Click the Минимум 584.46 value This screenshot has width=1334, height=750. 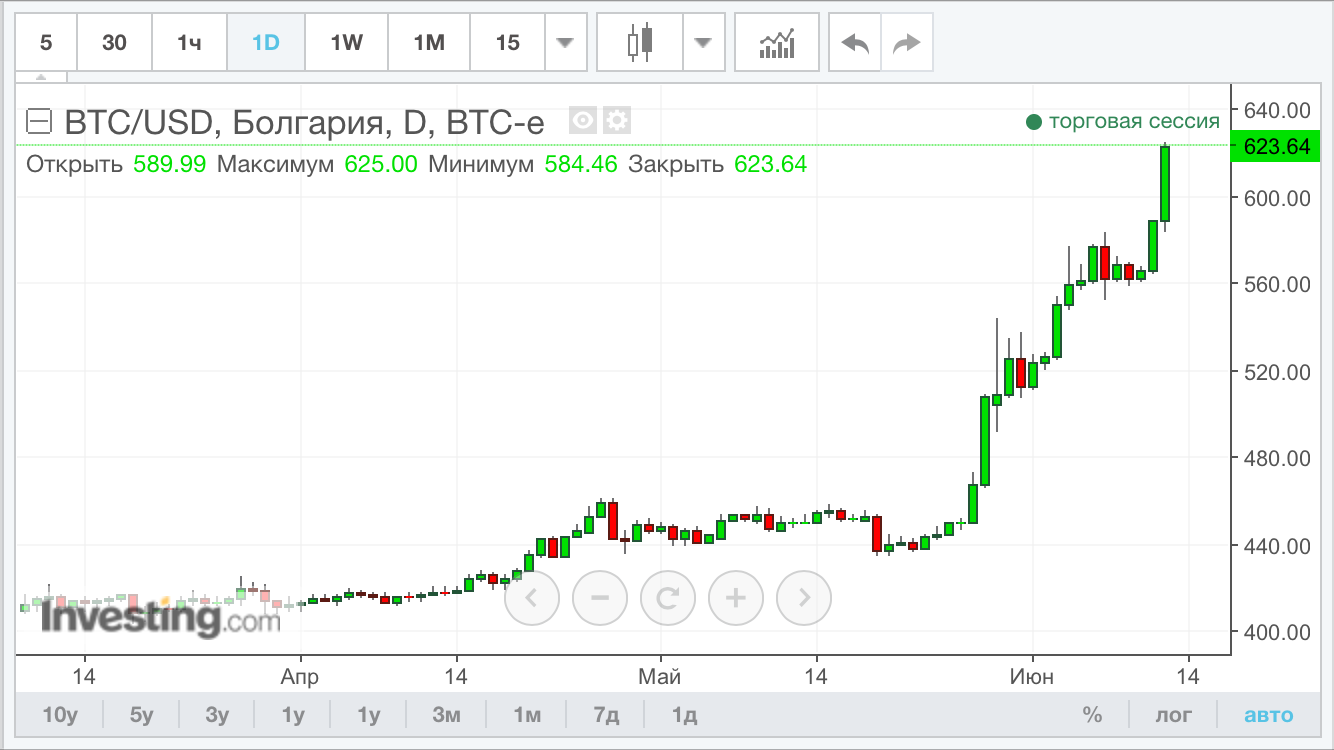click(x=580, y=164)
